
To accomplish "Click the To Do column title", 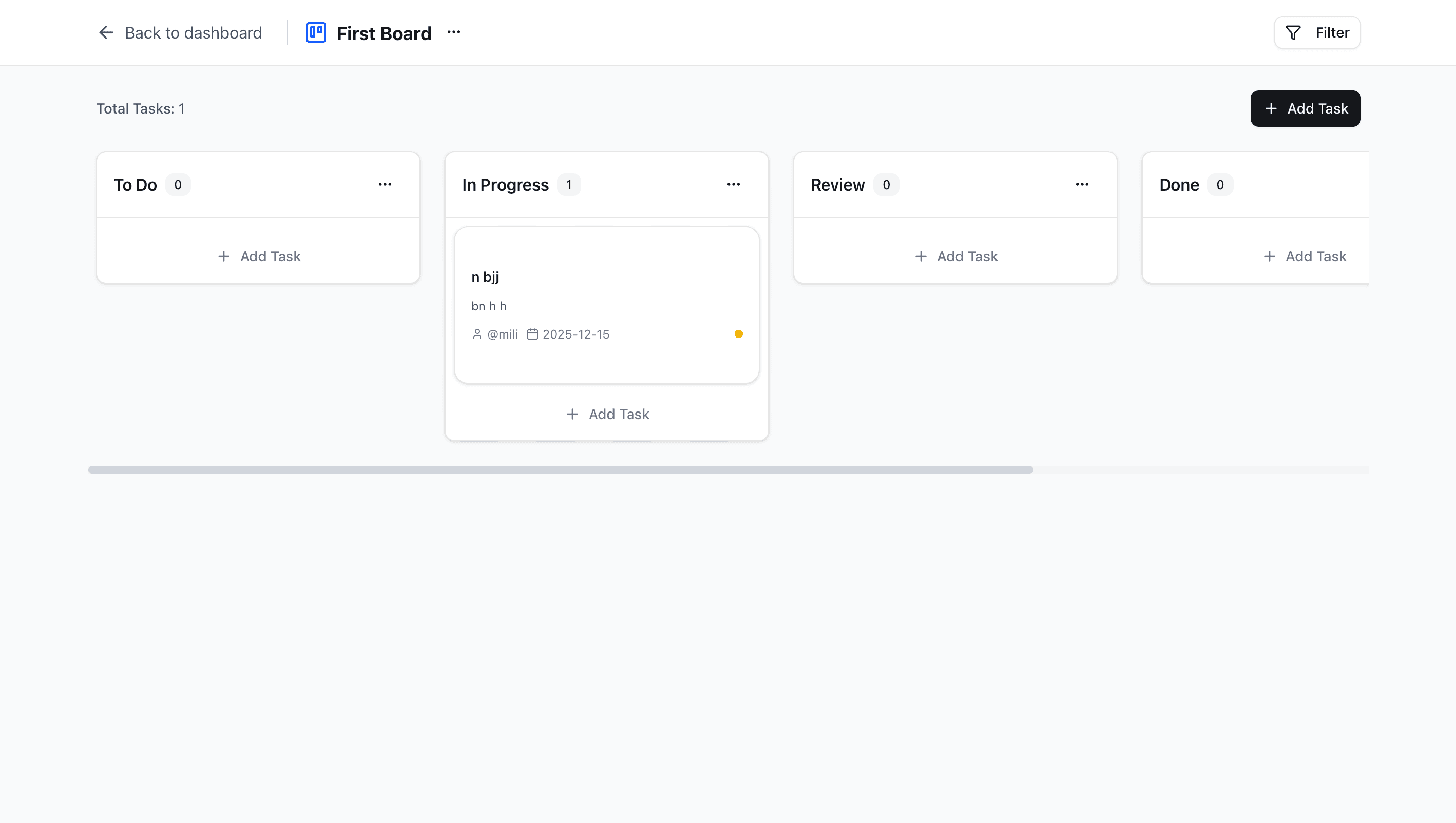I will click(135, 185).
